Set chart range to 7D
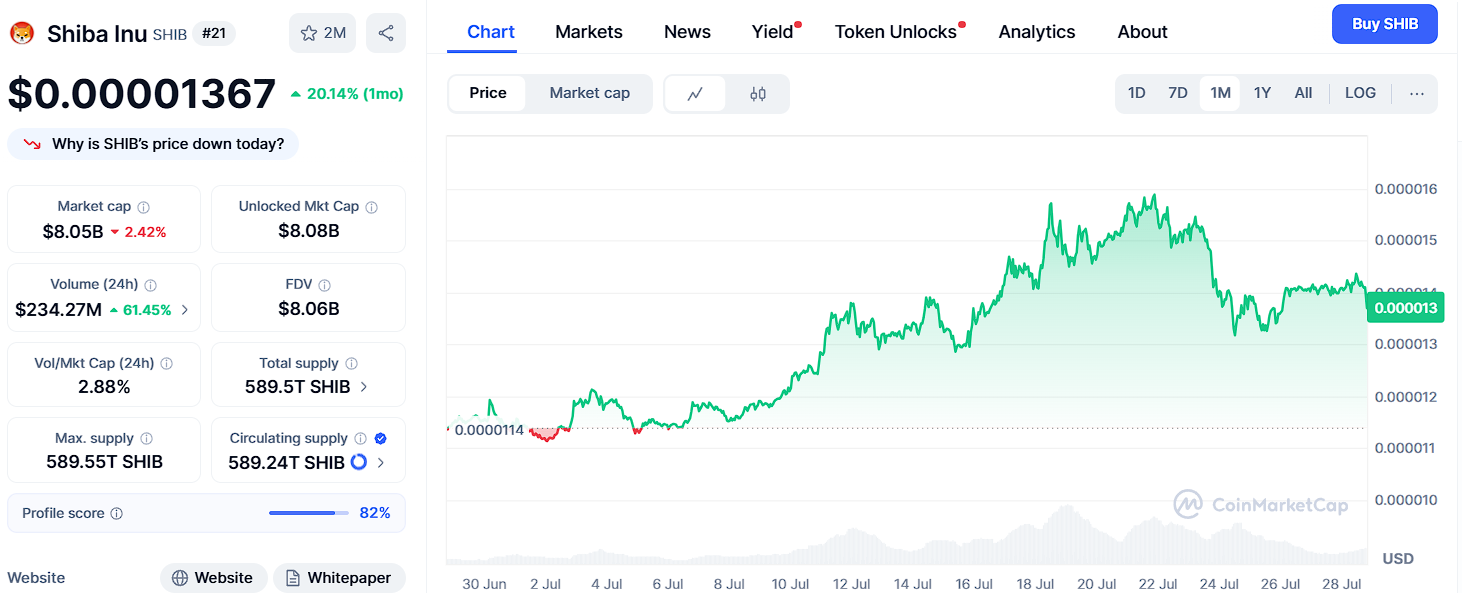This screenshot has width=1462, height=593. pyautogui.click(x=1178, y=93)
